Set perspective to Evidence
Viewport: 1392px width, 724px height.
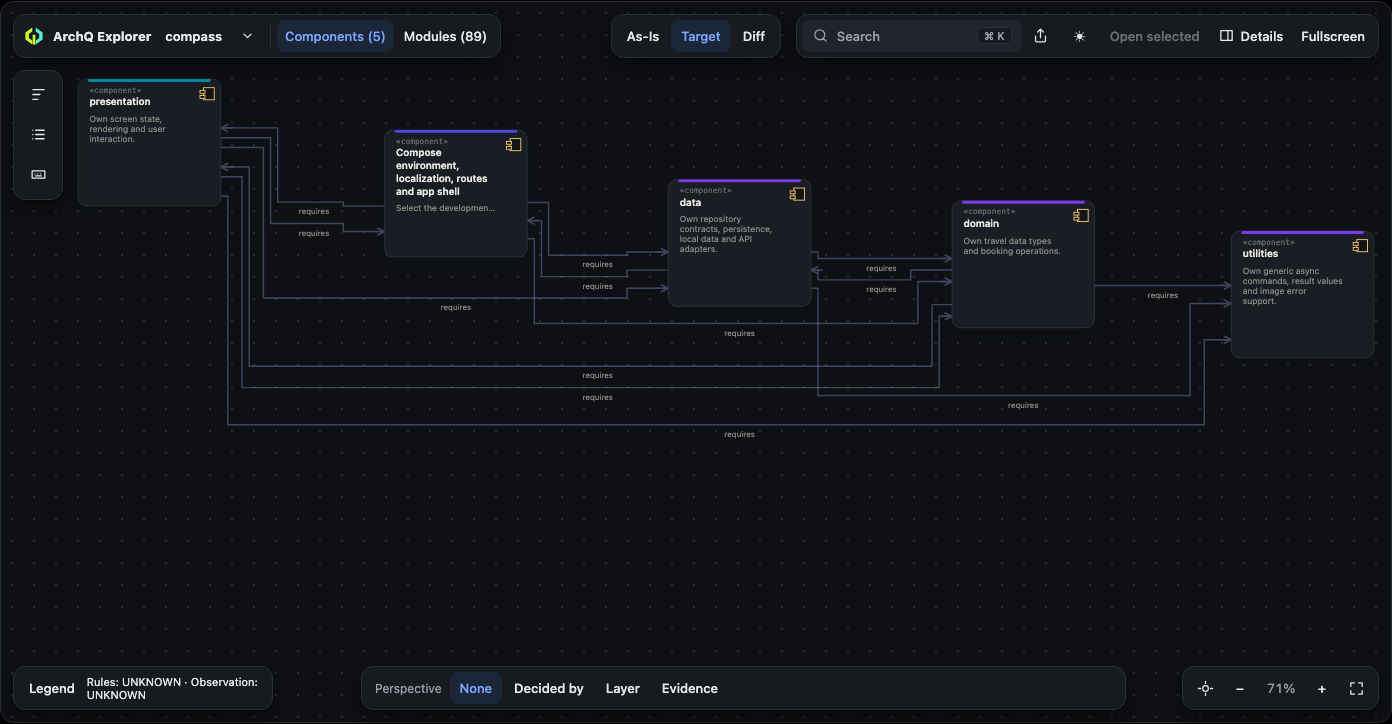[x=690, y=688]
